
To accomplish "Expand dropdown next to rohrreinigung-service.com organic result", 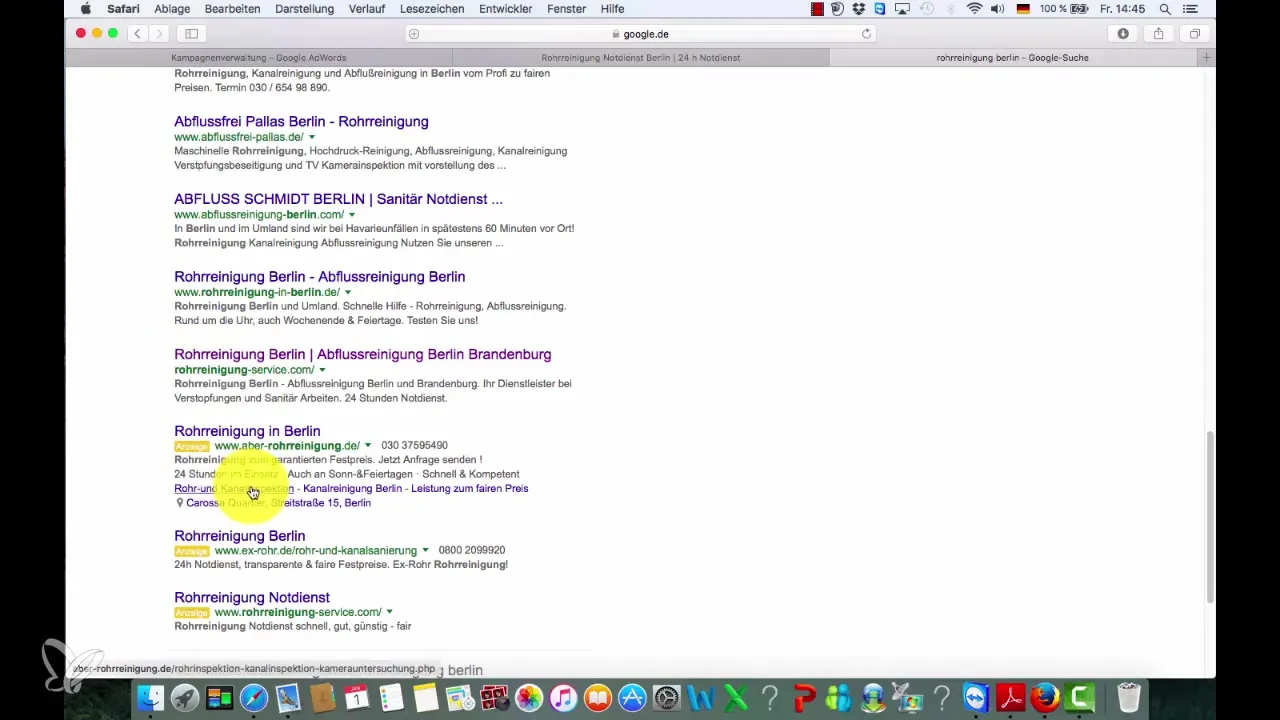I will coord(322,370).
